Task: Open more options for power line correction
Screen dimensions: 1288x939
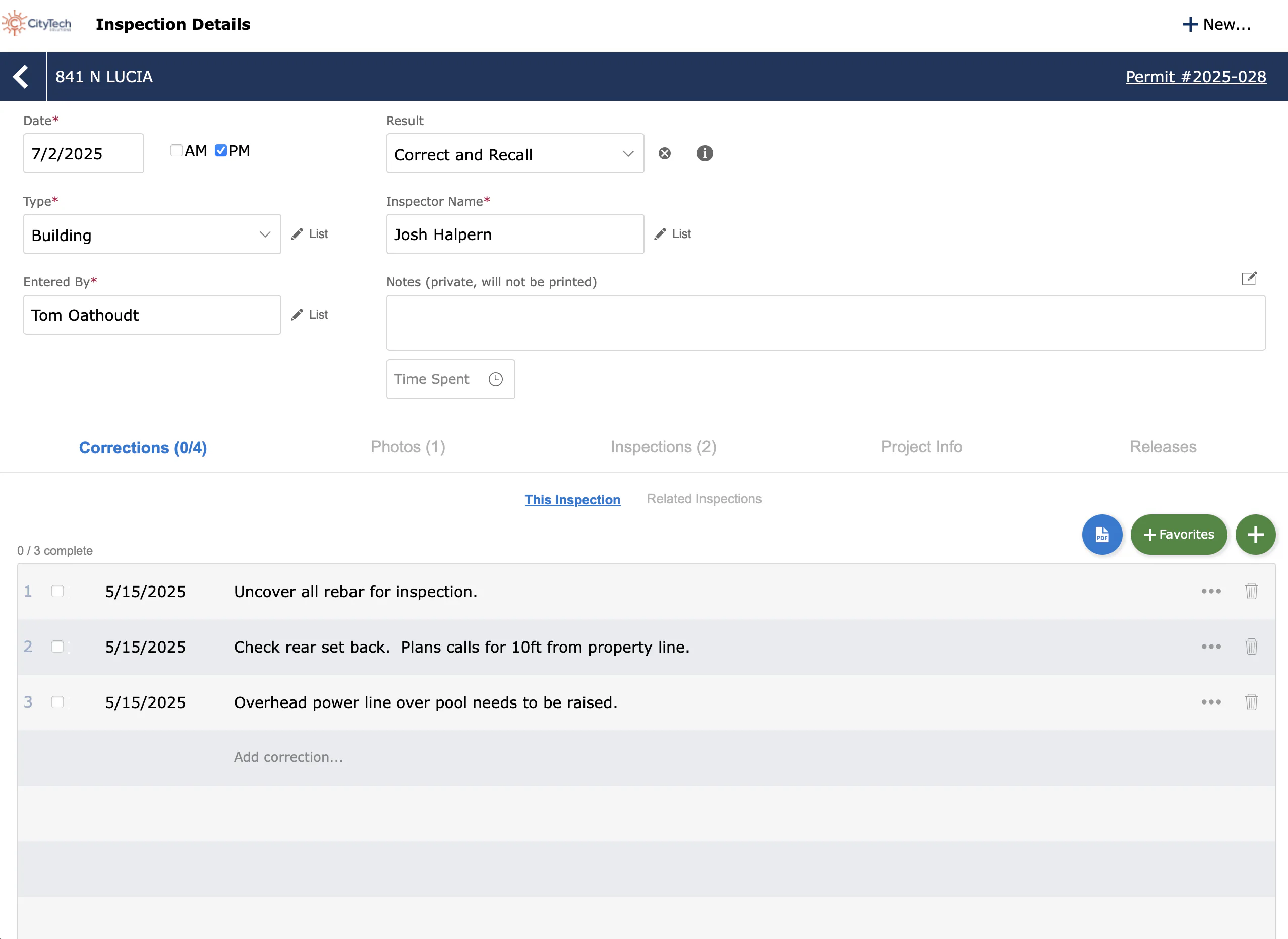Action: click(x=1211, y=702)
